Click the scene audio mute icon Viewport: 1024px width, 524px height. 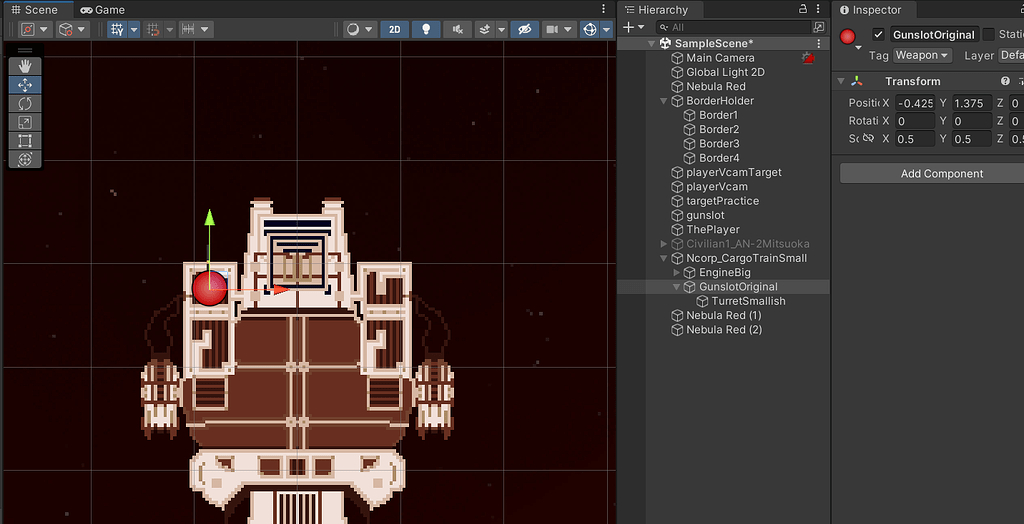(457, 30)
